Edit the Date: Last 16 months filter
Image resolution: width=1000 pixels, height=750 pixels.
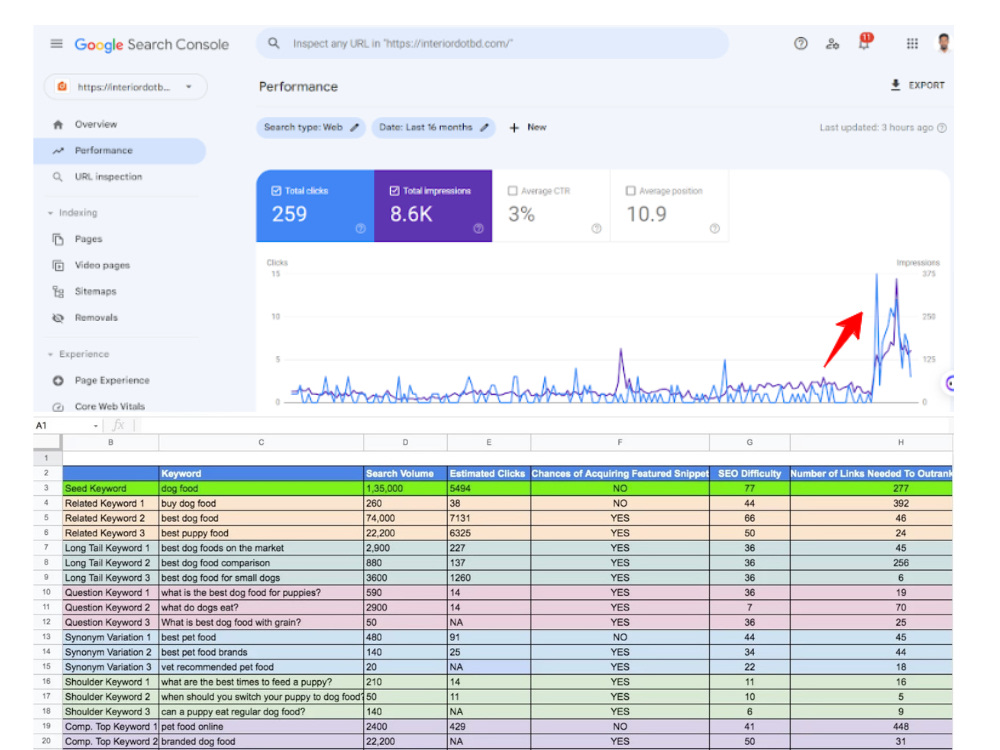[433, 128]
